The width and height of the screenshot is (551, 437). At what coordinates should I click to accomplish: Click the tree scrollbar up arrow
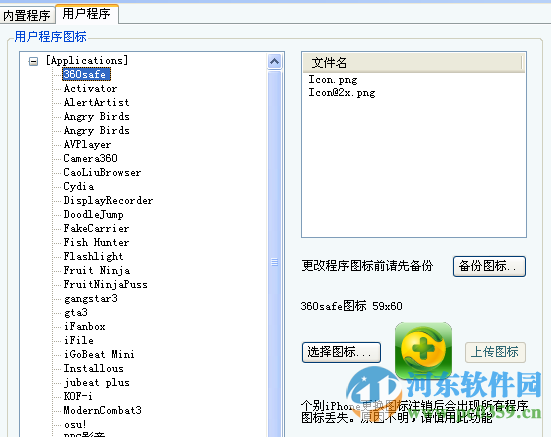click(274, 61)
